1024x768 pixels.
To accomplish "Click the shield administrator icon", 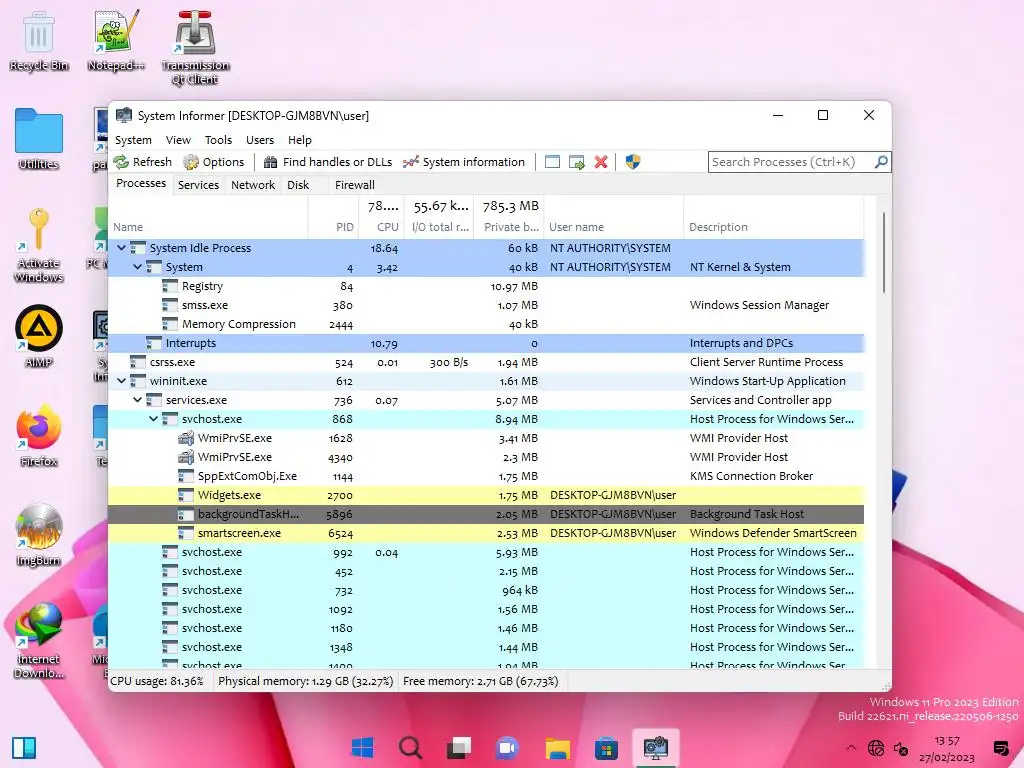I will (x=632, y=162).
